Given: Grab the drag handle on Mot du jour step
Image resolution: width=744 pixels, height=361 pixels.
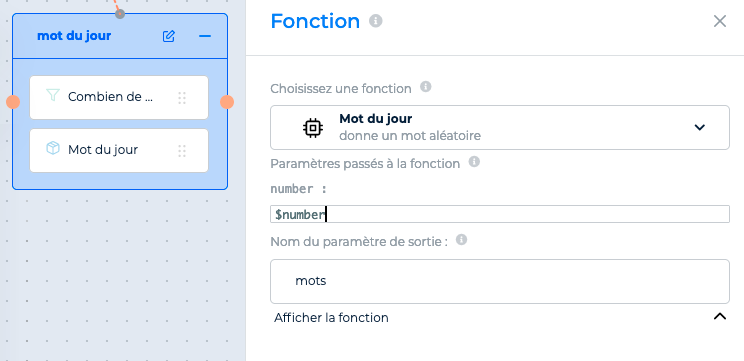Looking at the screenshot, I should [x=182, y=151].
